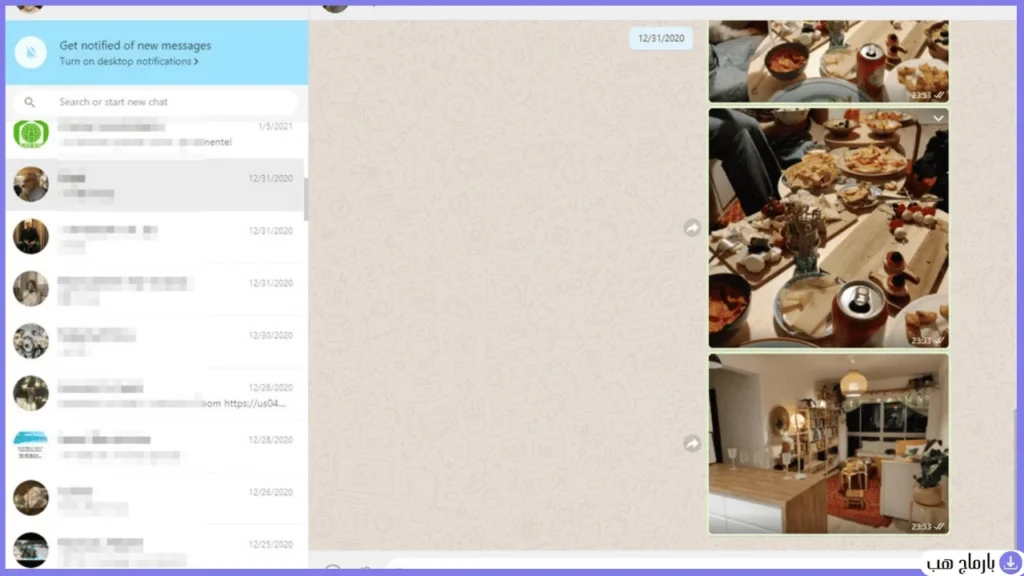1024x576 pixels.
Task: Open the food table photo with the chevron
Action: 829,228
